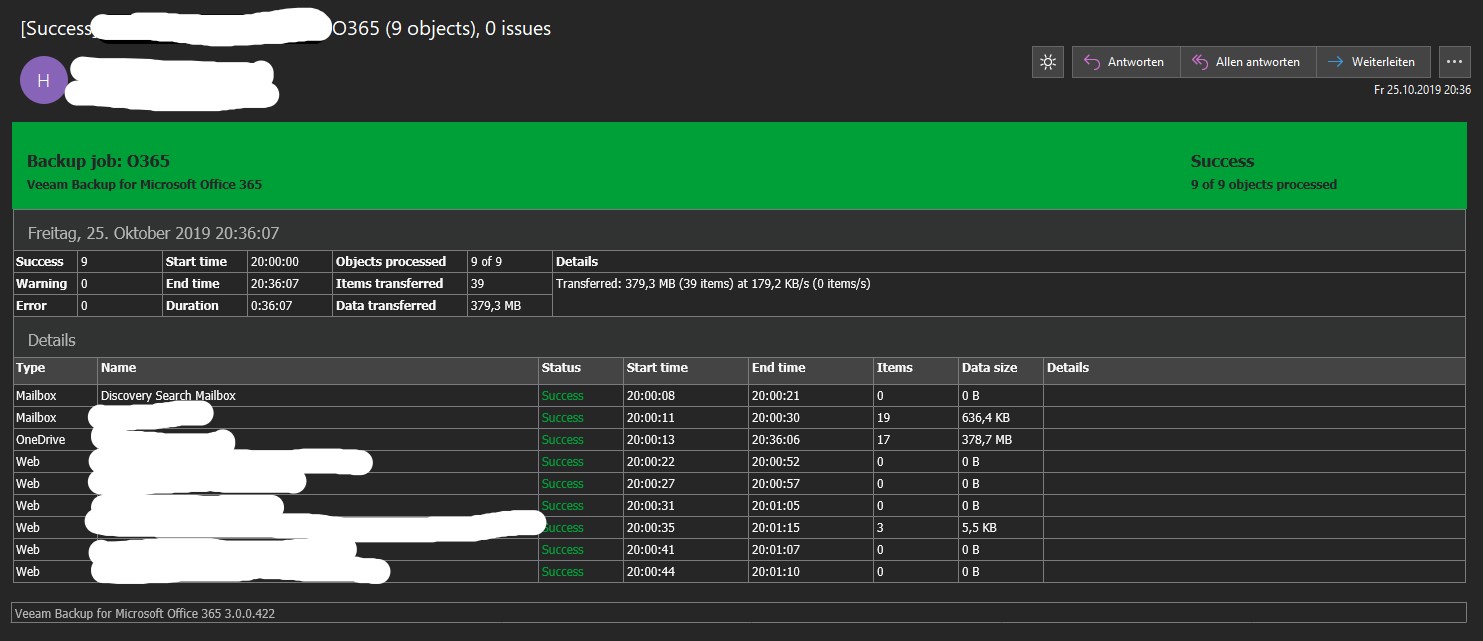Select Success status in green banner
Image resolution: width=1483 pixels, height=641 pixels.
[x=1222, y=161]
